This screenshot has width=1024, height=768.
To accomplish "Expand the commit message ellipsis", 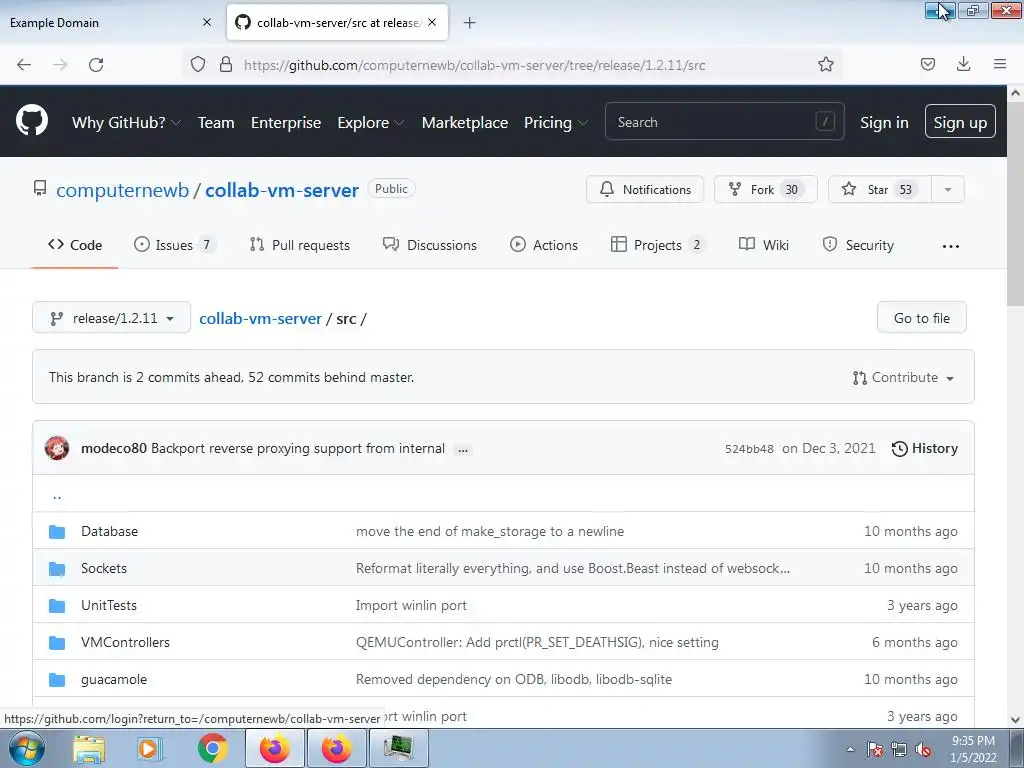I will 463,449.
